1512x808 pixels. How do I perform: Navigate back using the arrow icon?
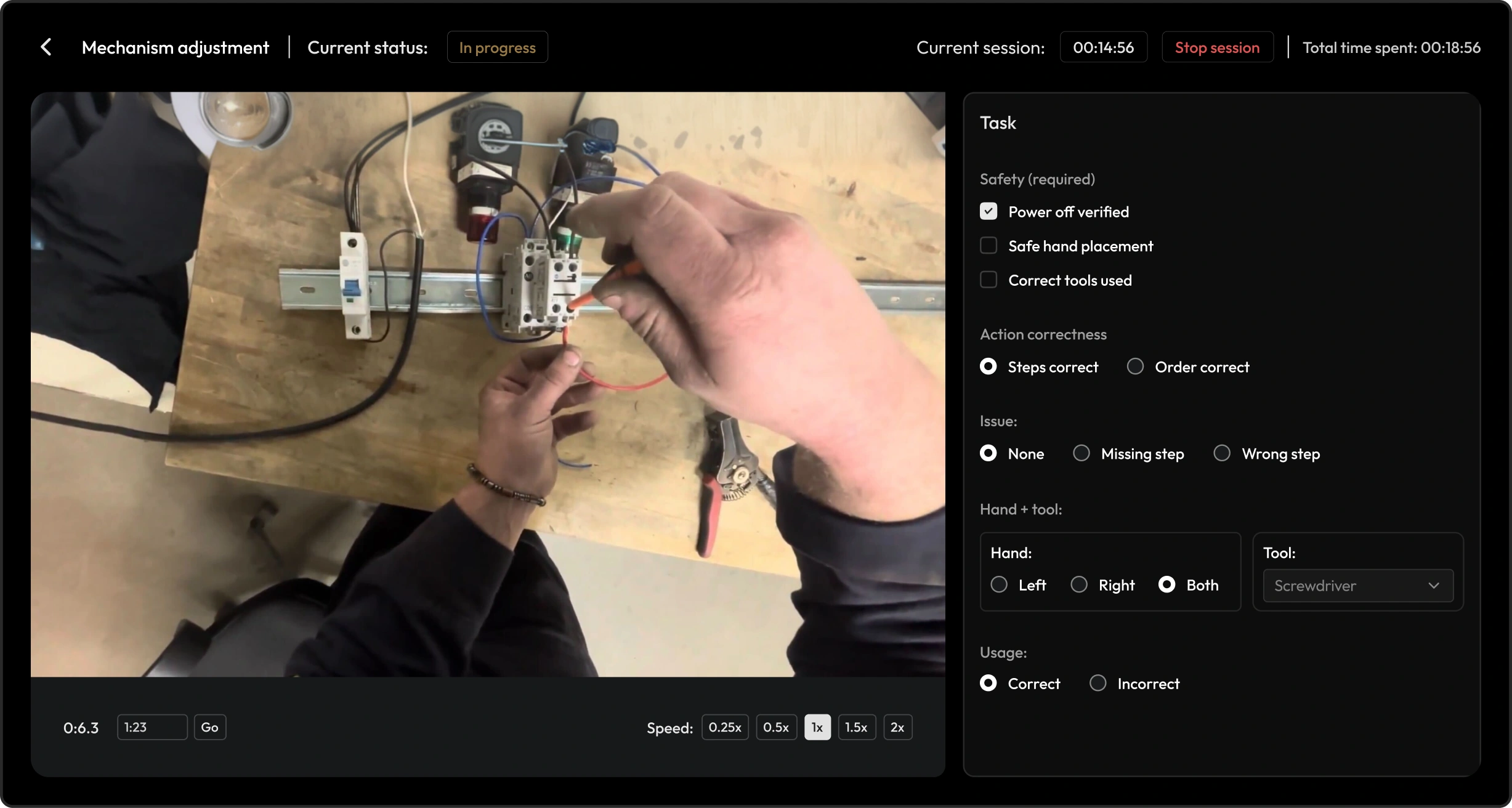point(46,47)
